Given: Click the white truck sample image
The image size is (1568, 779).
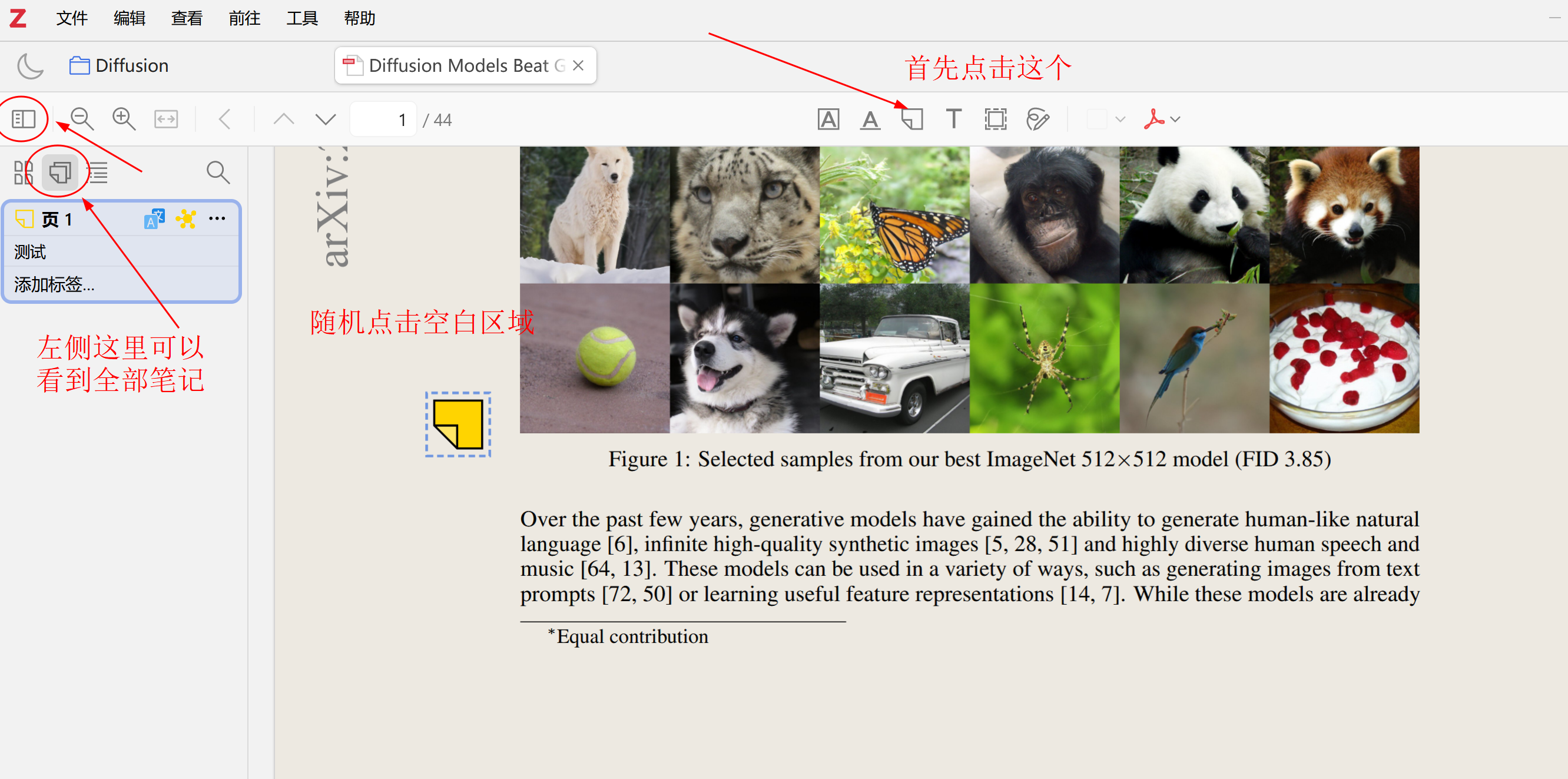Looking at the screenshot, I should pos(894,359).
